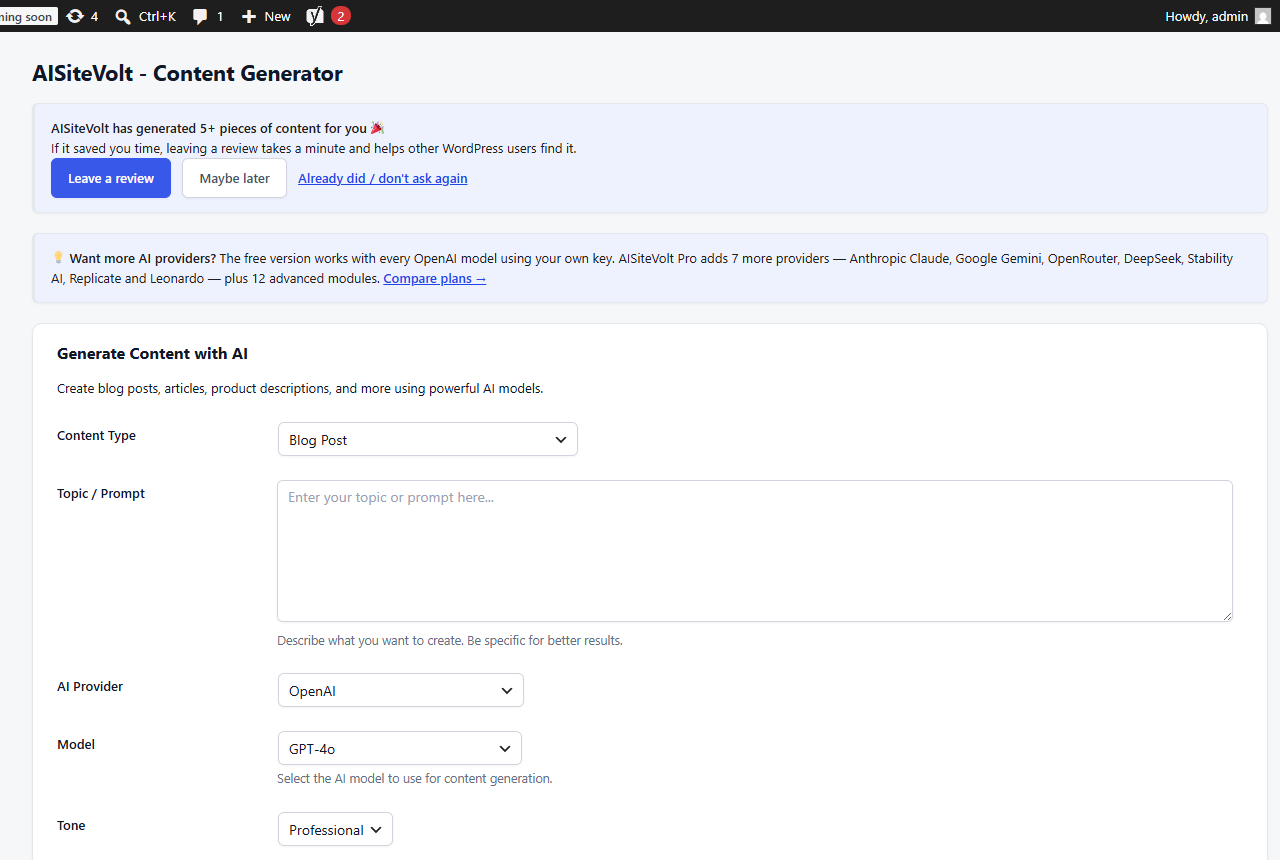Click the red Yoast notification badge showing 2
This screenshot has width=1280, height=860.
tap(340, 16)
